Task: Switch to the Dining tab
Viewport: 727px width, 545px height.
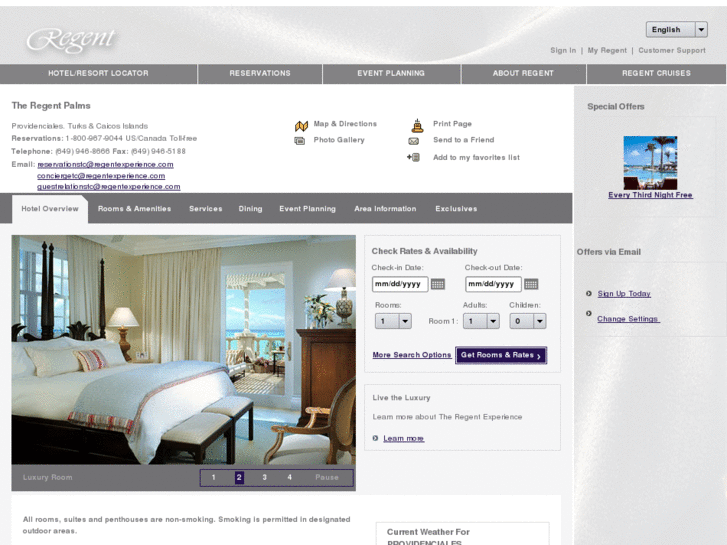Action: pyautogui.click(x=250, y=209)
